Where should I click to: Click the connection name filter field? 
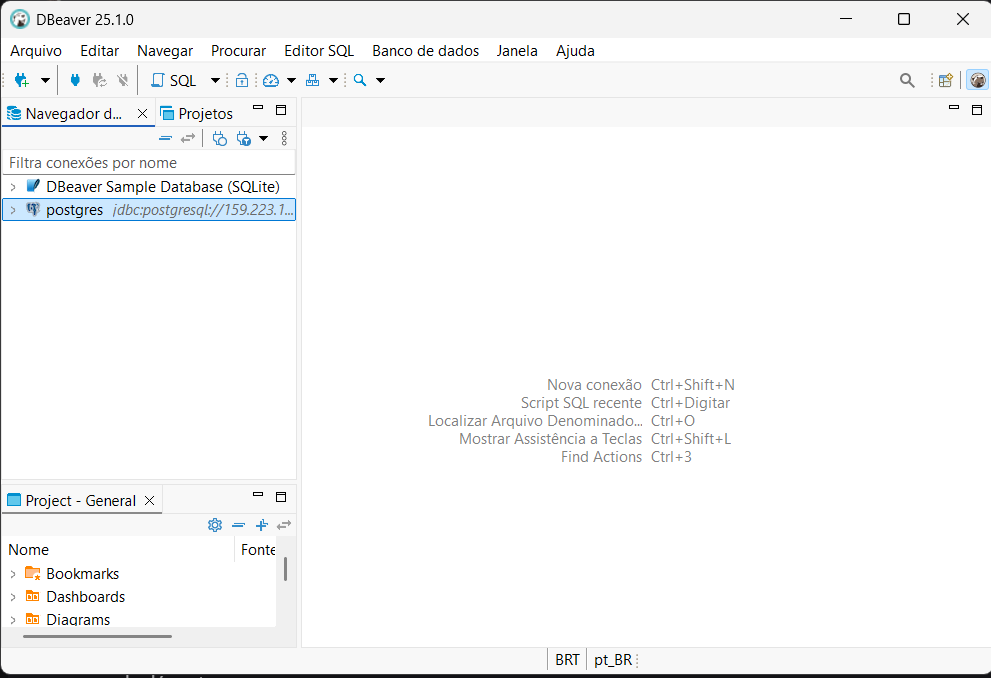(x=148, y=162)
